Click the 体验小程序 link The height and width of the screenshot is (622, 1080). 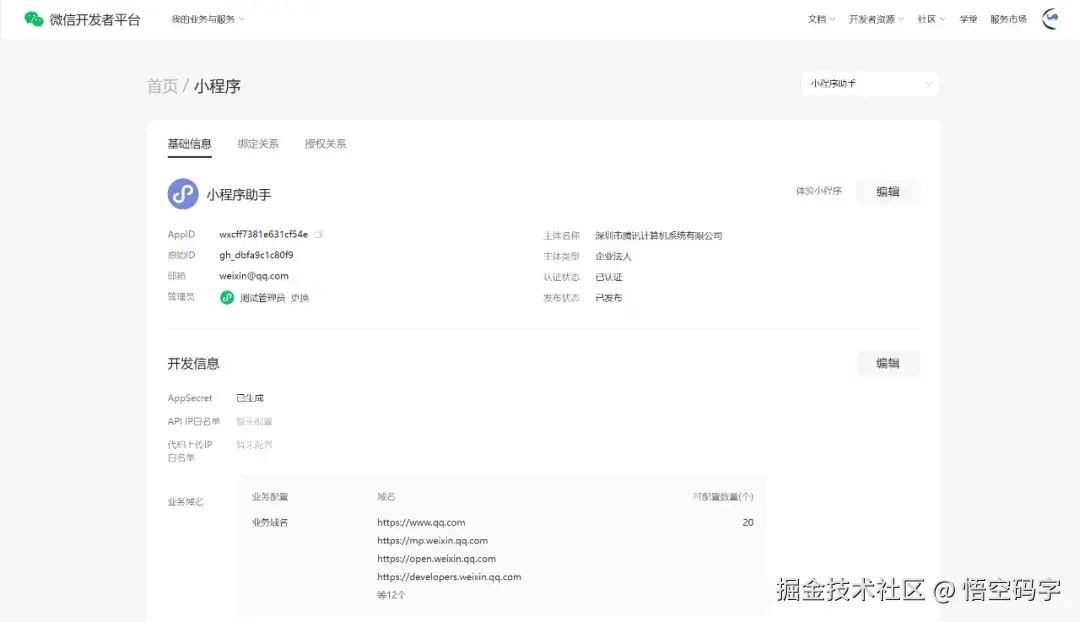pyautogui.click(x=819, y=191)
